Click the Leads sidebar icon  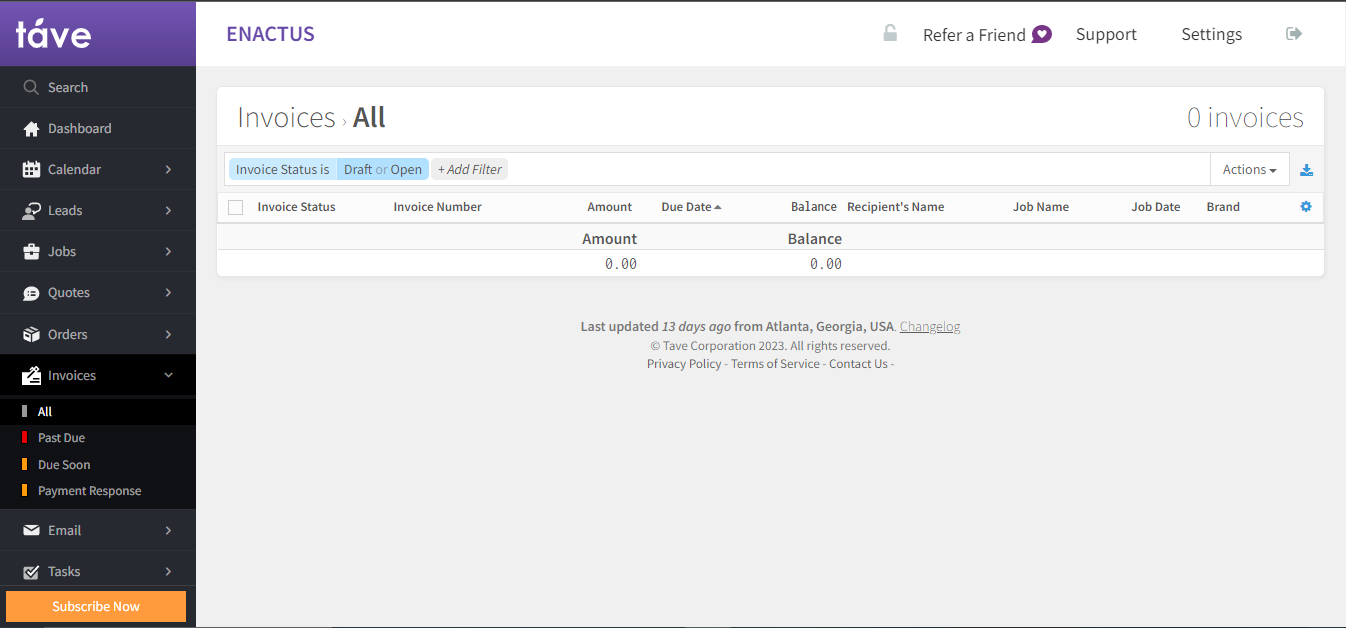click(30, 210)
